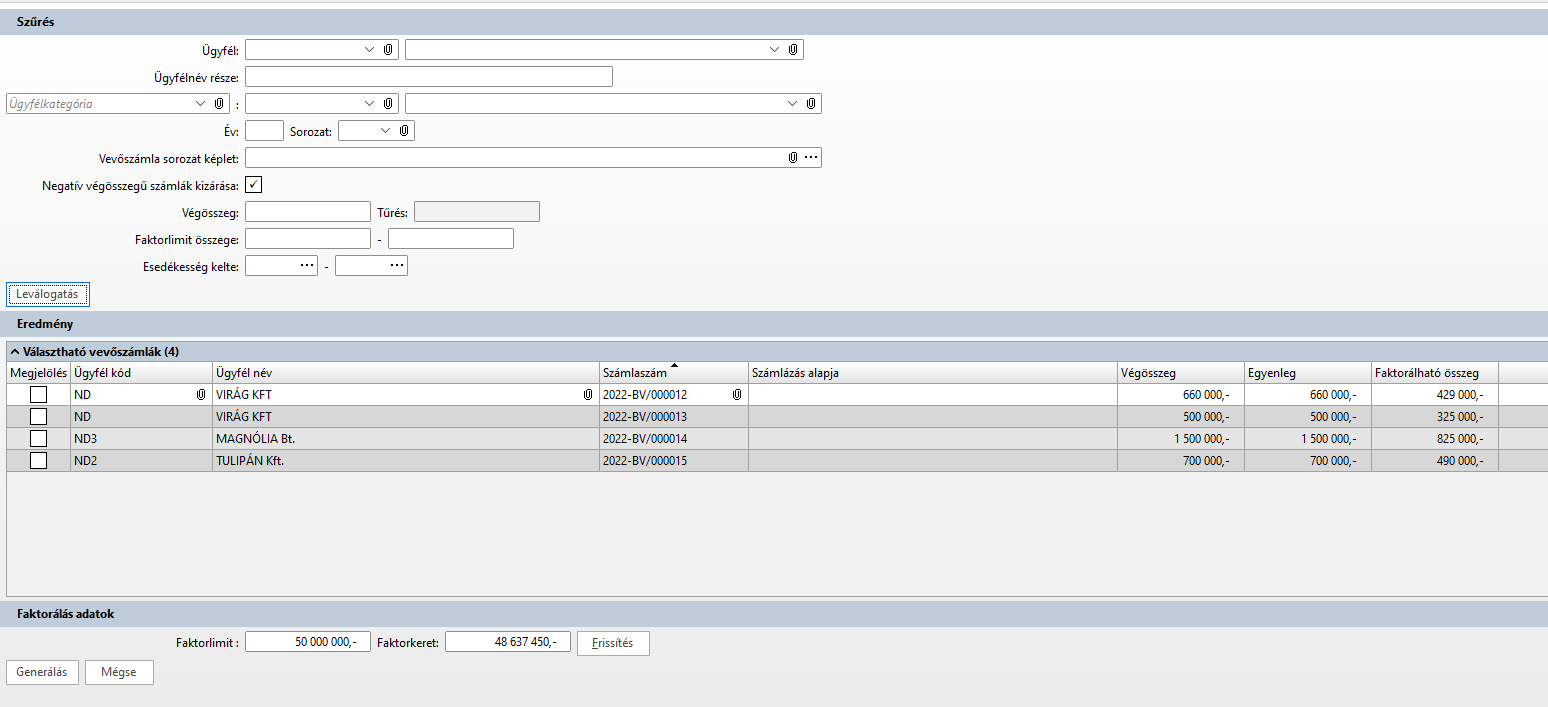Click paperclip in 2022-BV/000012 cell
The height and width of the screenshot is (707, 1548).
coord(737,395)
